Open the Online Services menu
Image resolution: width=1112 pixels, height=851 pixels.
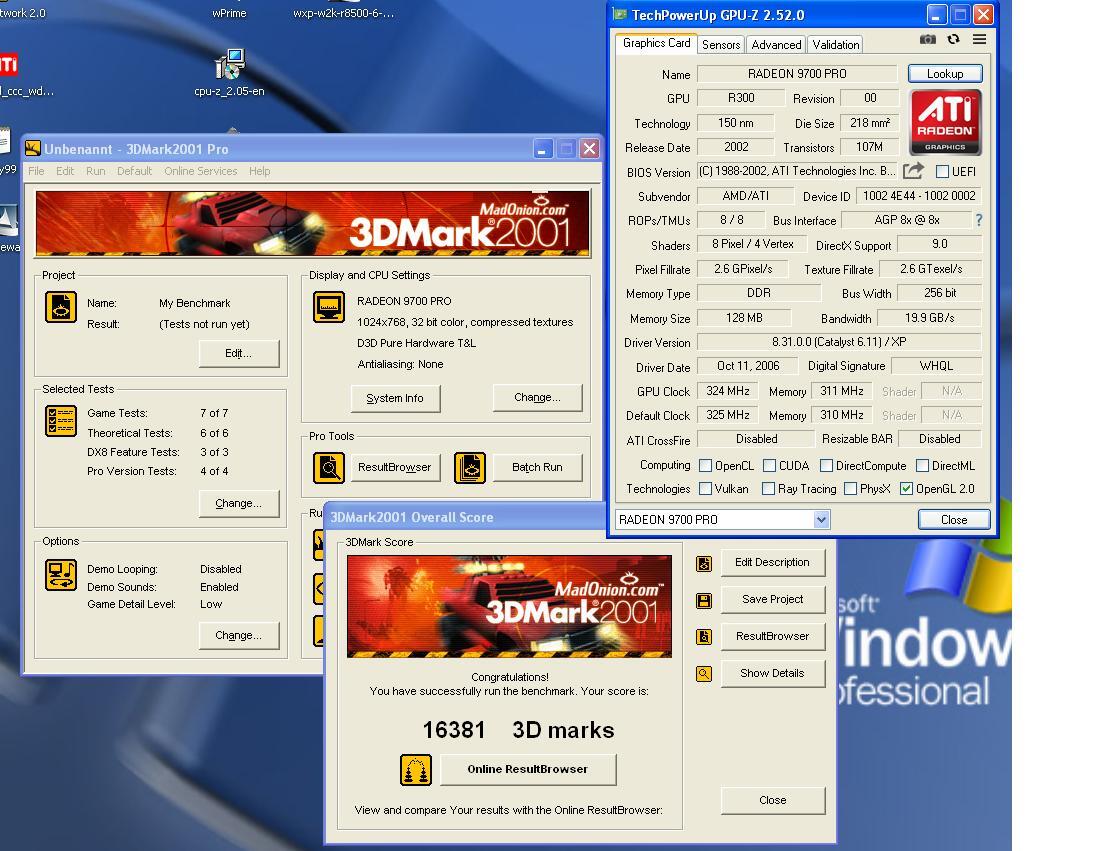pos(200,171)
